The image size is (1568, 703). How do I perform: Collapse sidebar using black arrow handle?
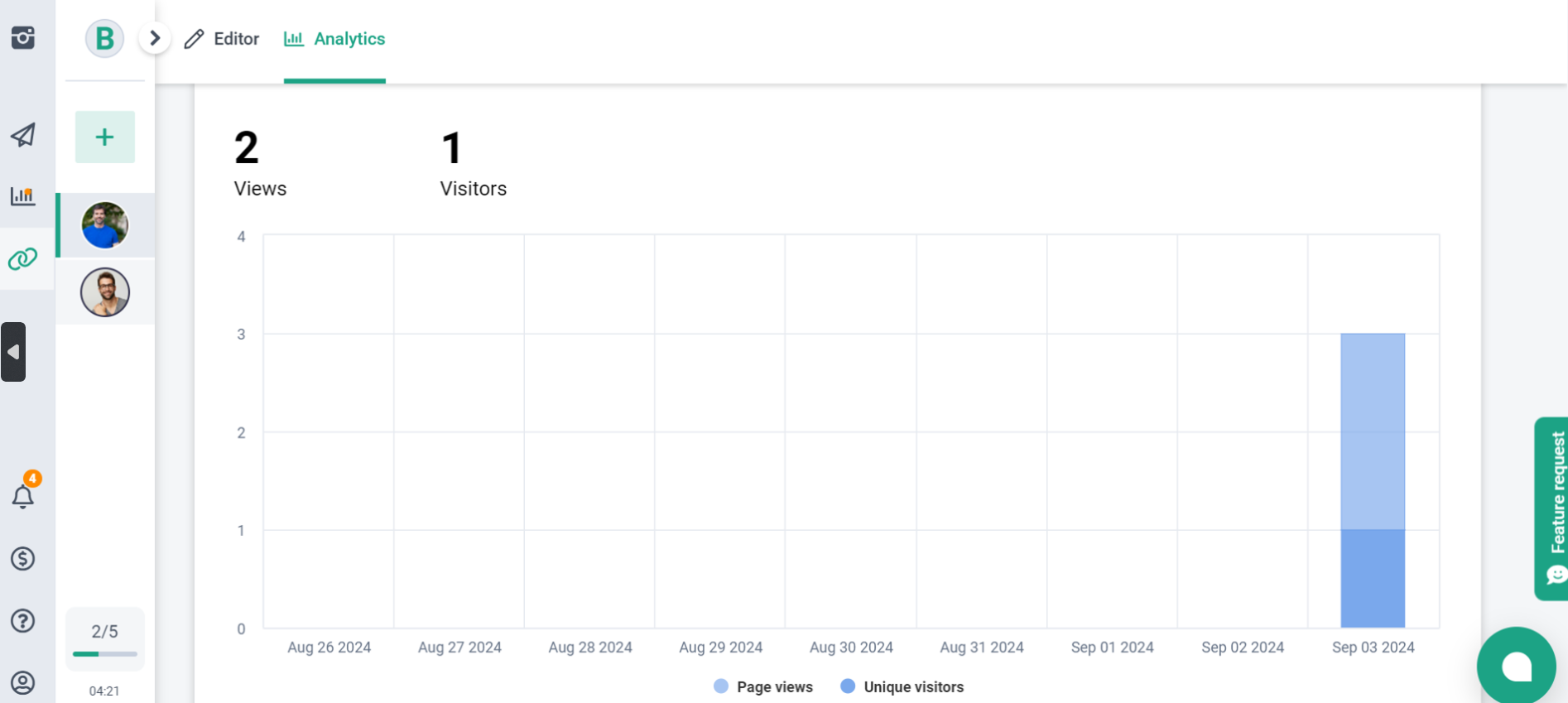tap(13, 352)
